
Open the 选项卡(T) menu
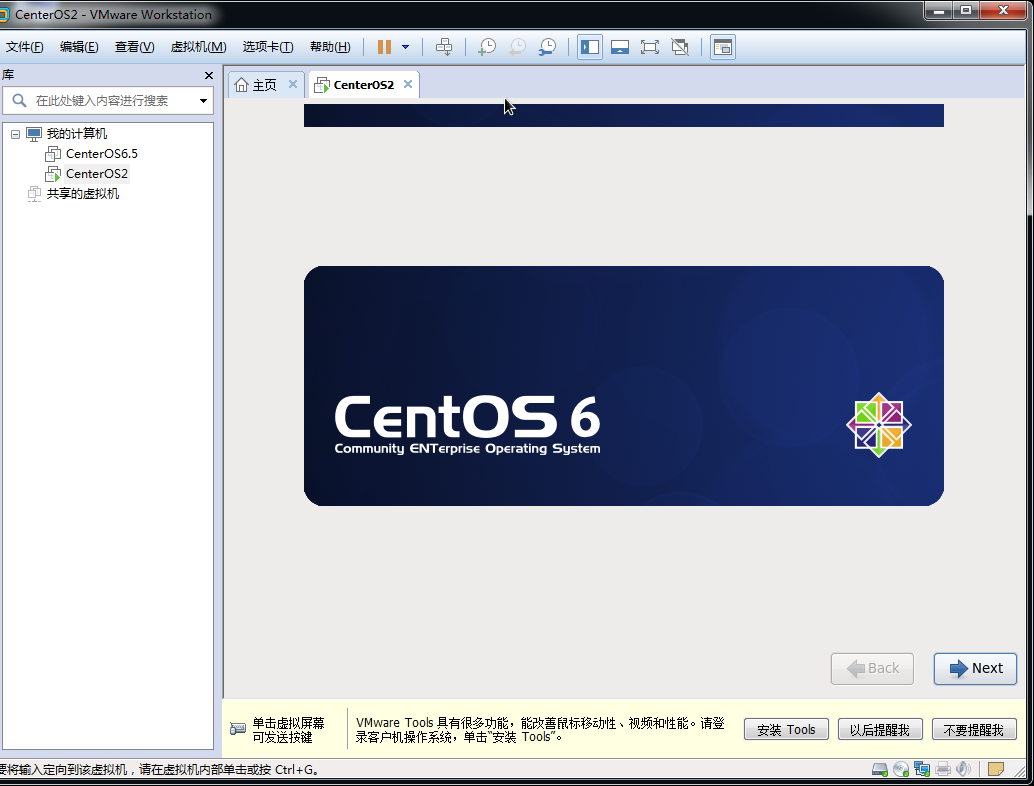click(x=268, y=47)
